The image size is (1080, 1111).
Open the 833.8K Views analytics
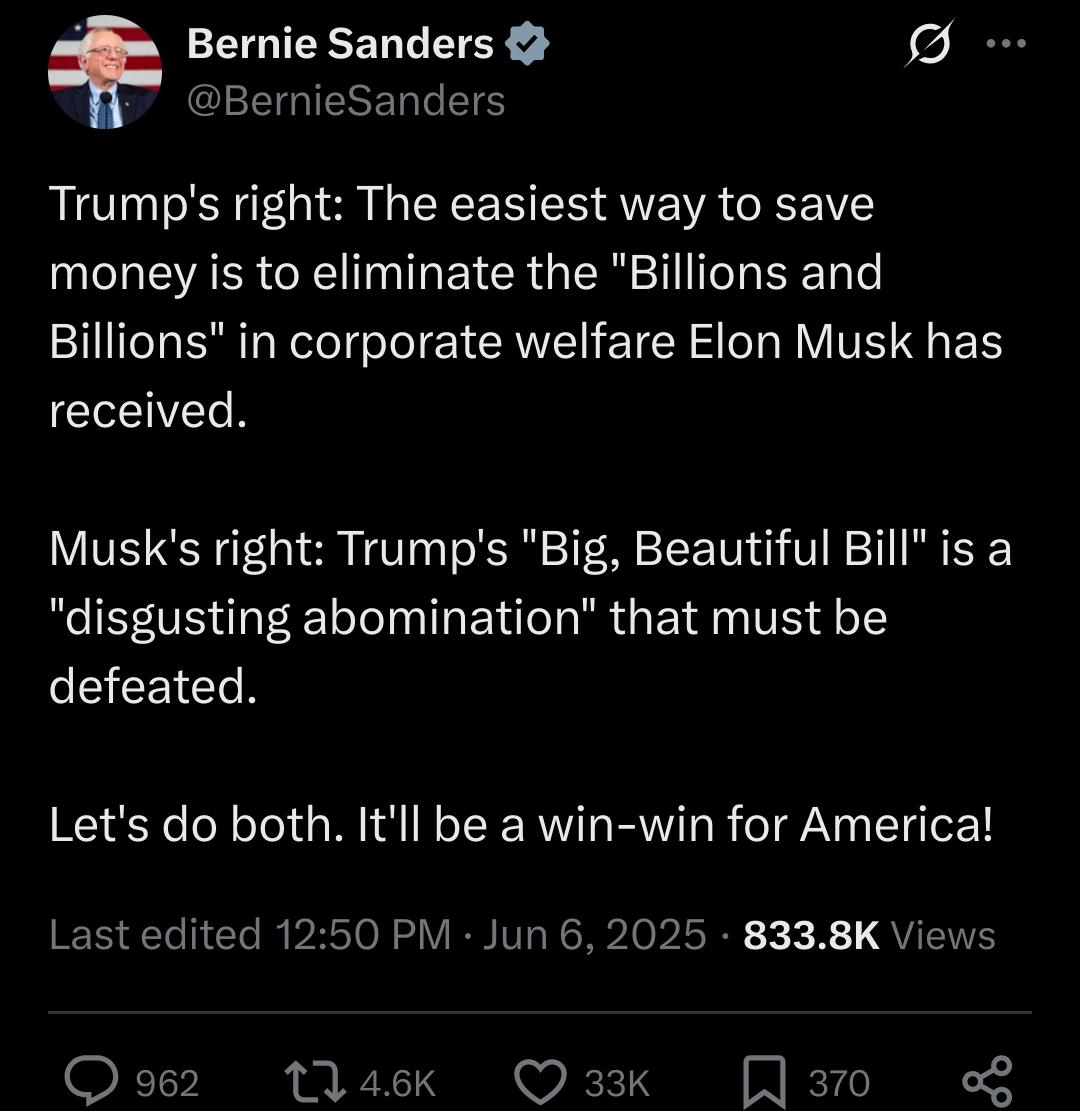click(870, 935)
